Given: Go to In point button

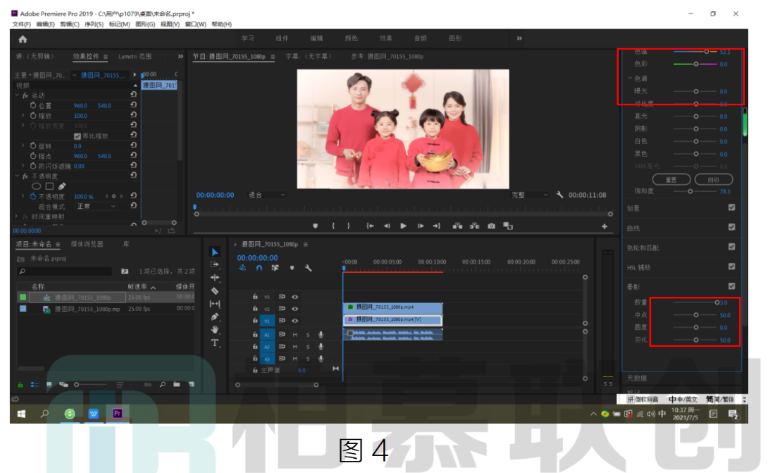Looking at the screenshot, I should [x=370, y=226].
